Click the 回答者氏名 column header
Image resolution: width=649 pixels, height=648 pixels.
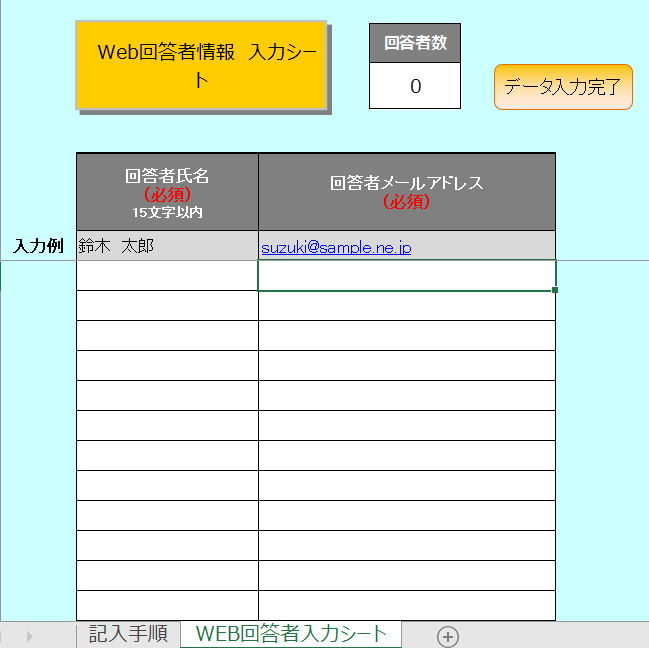point(167,192)
